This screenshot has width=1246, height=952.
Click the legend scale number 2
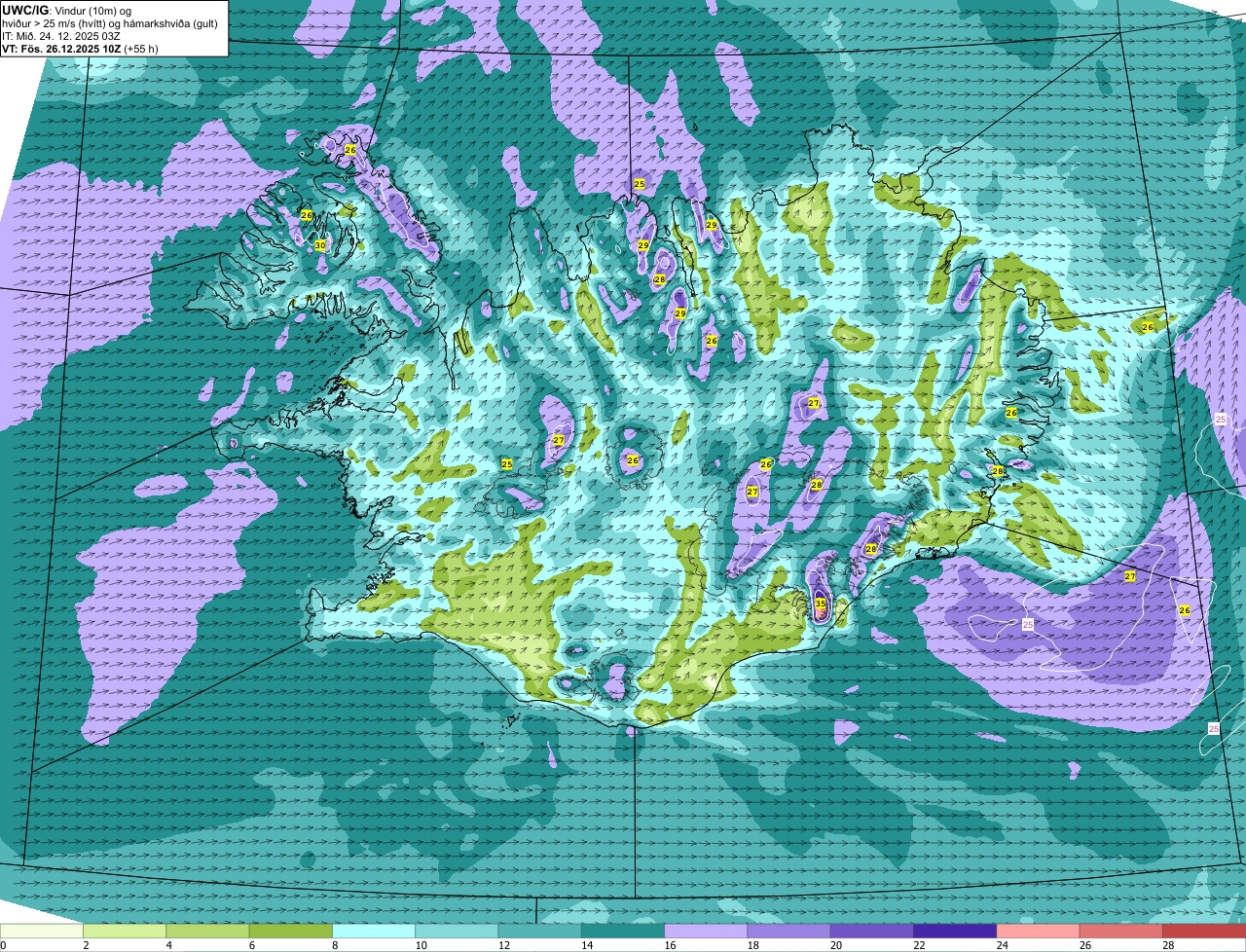pos(86,945)
